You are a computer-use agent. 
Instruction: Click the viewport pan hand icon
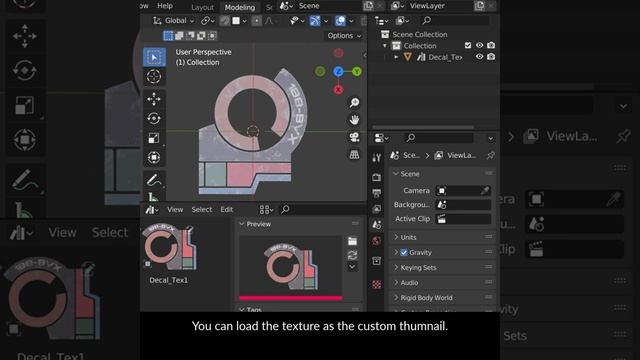pos(354,120)
